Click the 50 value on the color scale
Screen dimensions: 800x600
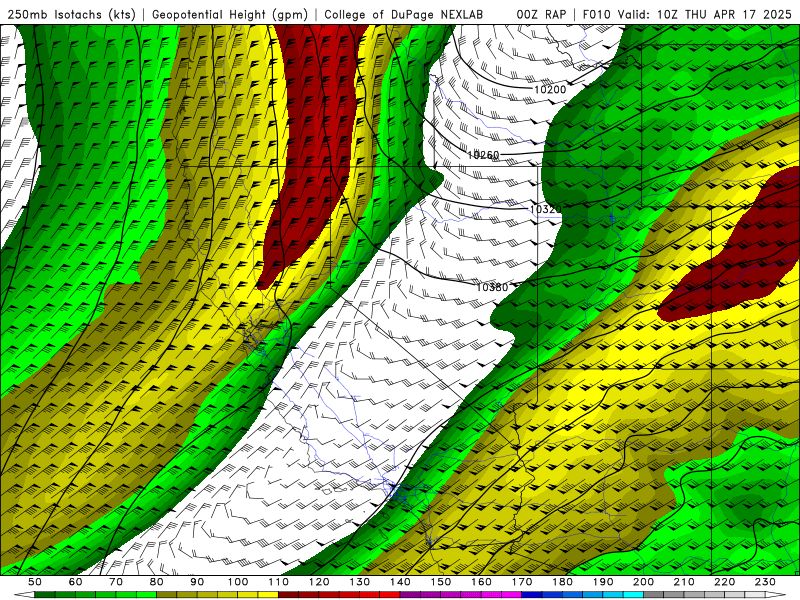click(35, 582)
